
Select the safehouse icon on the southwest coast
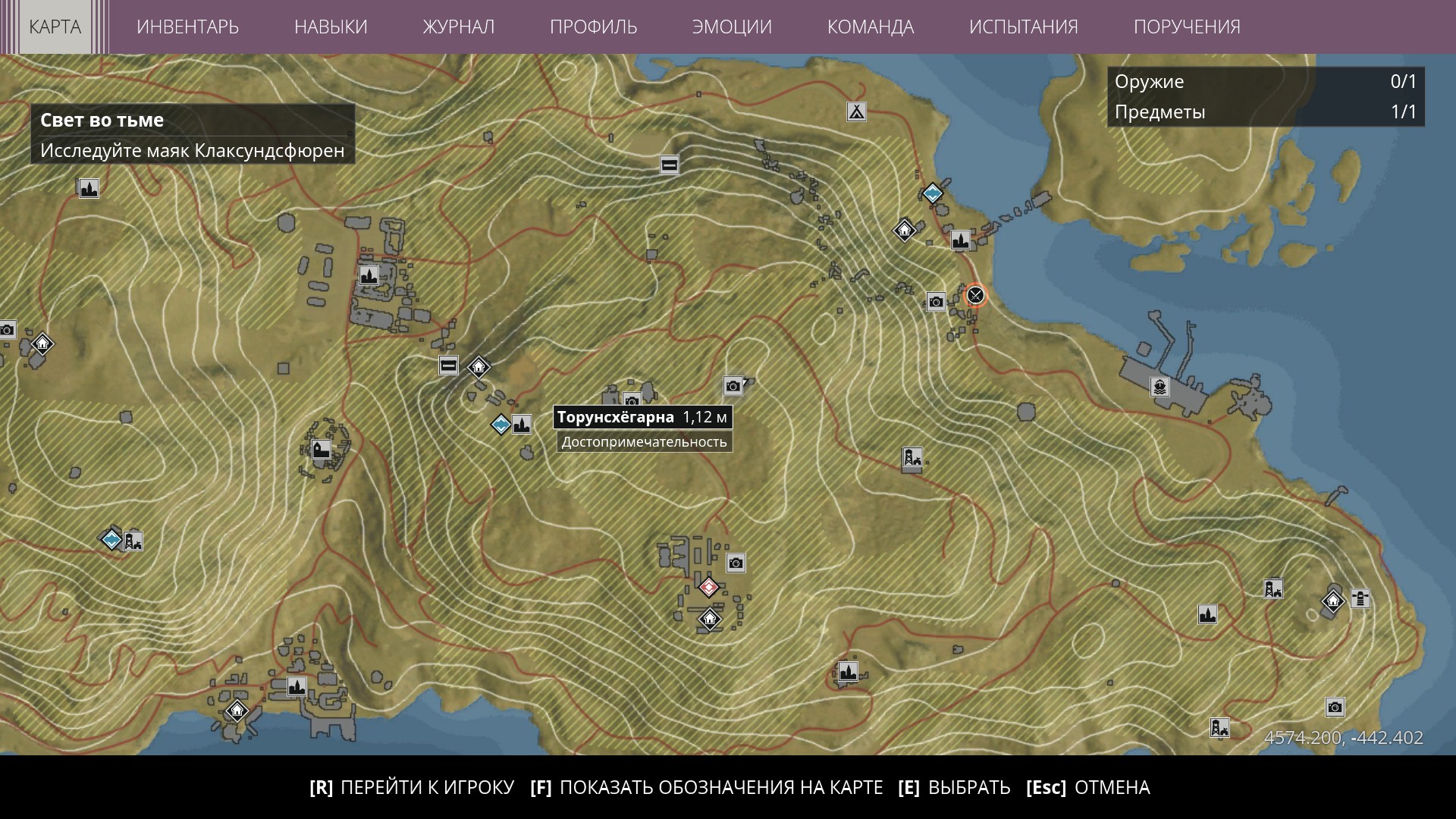pyautogui.click(x=237, y=711)
